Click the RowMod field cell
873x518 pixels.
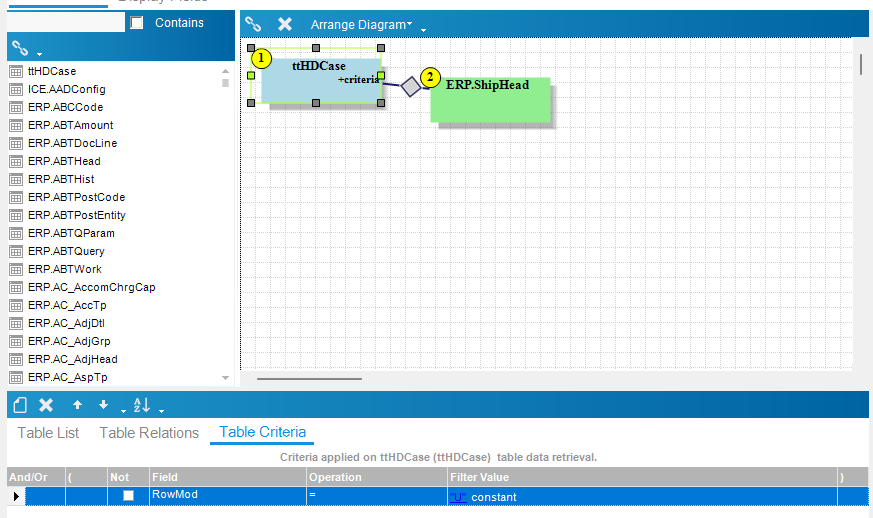[x=228, y=495]
